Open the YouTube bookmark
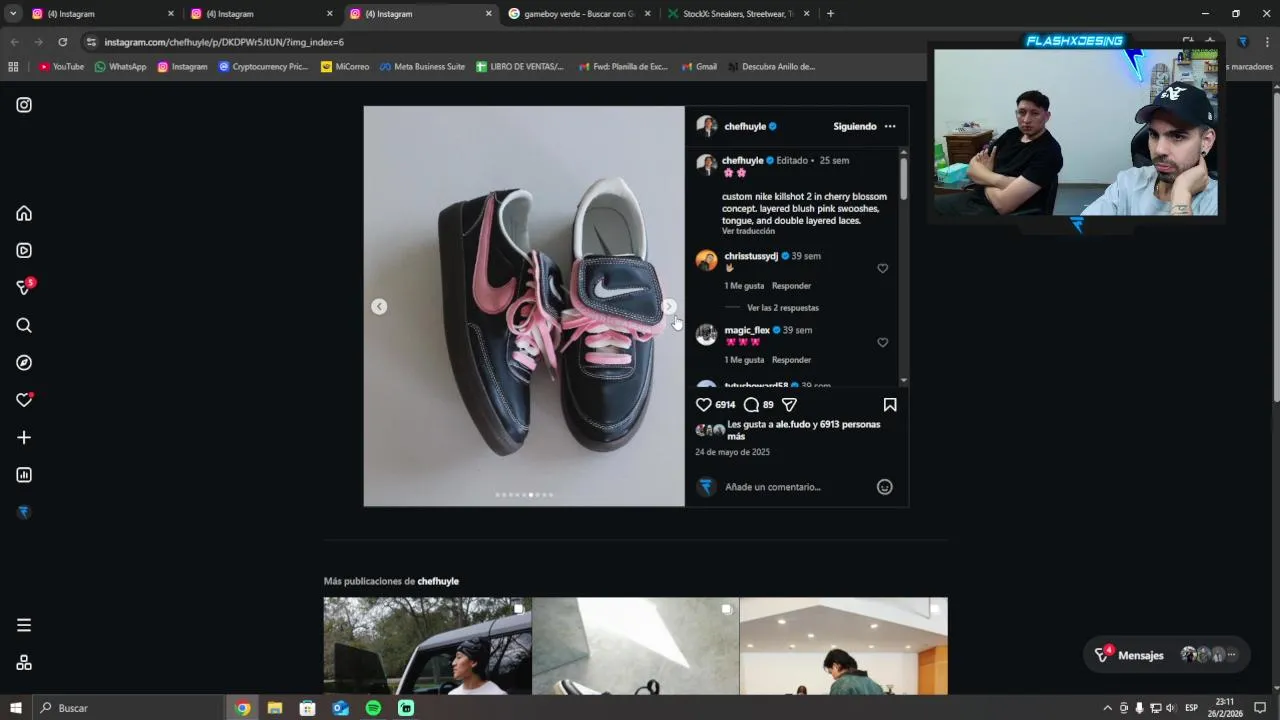The width and height of the screenshot is (1280, 720). [x=61, y=67]
